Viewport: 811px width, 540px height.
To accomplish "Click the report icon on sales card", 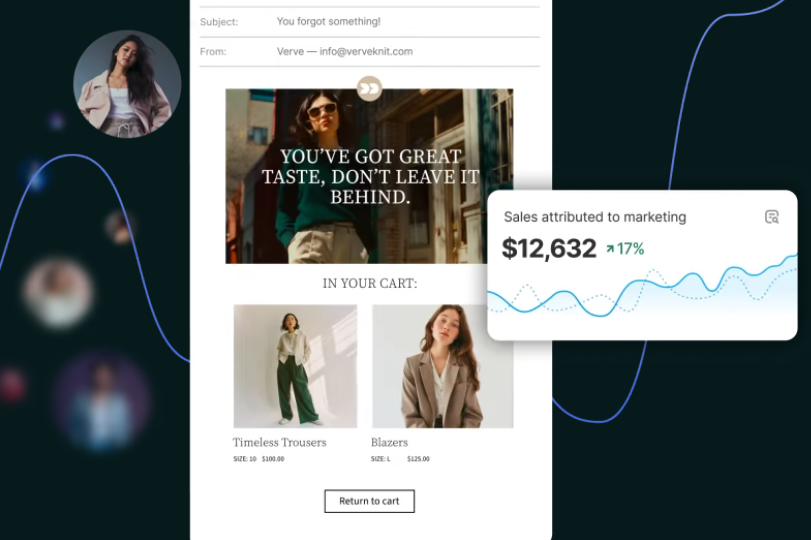I will (x=771, y=217).
